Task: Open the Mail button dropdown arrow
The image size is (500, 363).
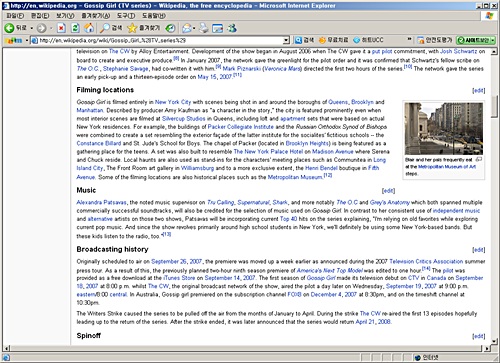Action: pos(194,28)
